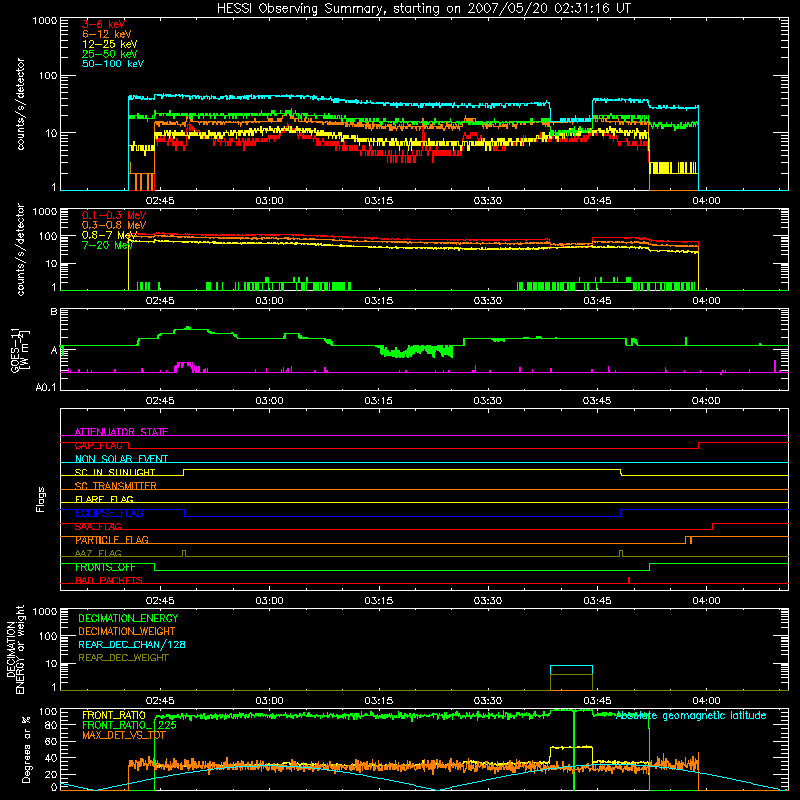Image resolution: width=800 pixels, height=800 pixels.
Task: Click the 7-20 MeV legend label
Action: 107,245
